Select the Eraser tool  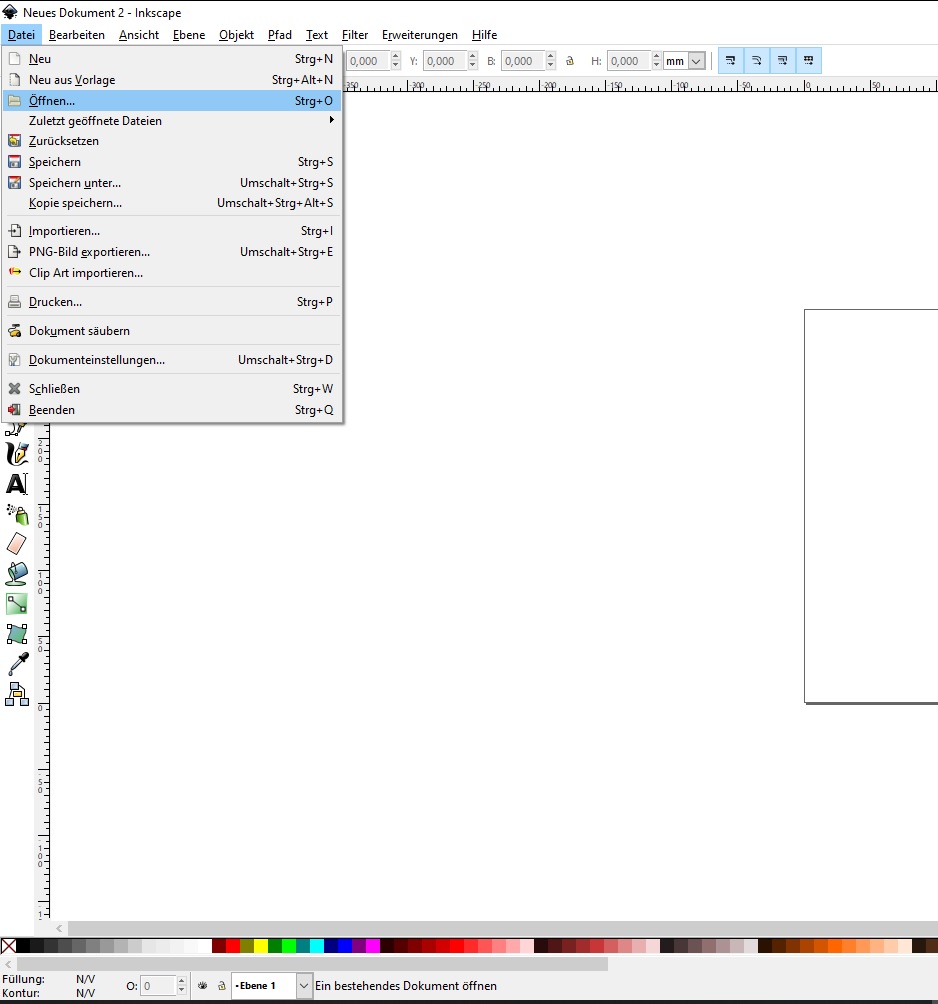click(x=17, y=544)
